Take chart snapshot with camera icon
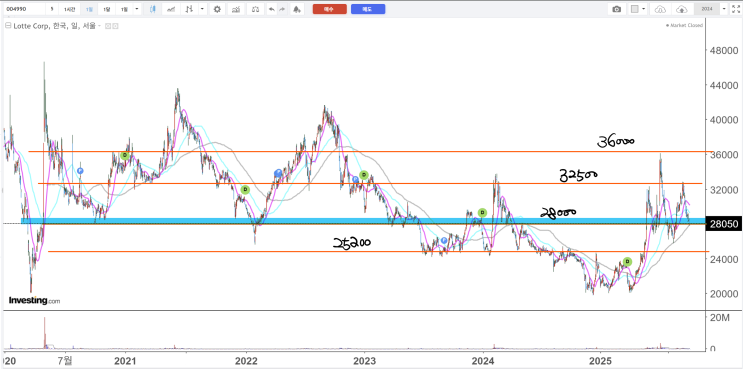 [616, 9]
